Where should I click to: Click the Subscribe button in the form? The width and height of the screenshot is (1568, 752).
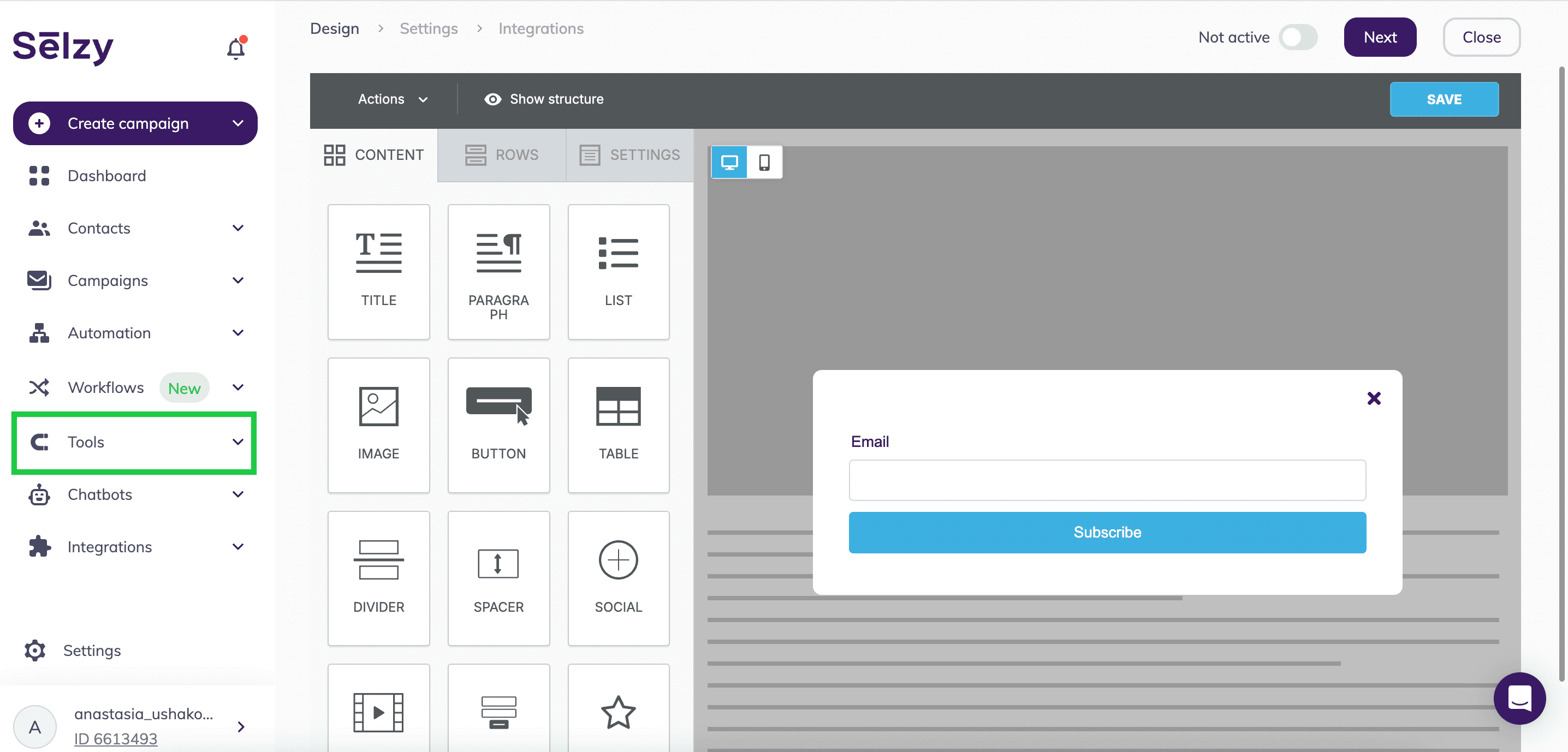tap(1107, 533)
